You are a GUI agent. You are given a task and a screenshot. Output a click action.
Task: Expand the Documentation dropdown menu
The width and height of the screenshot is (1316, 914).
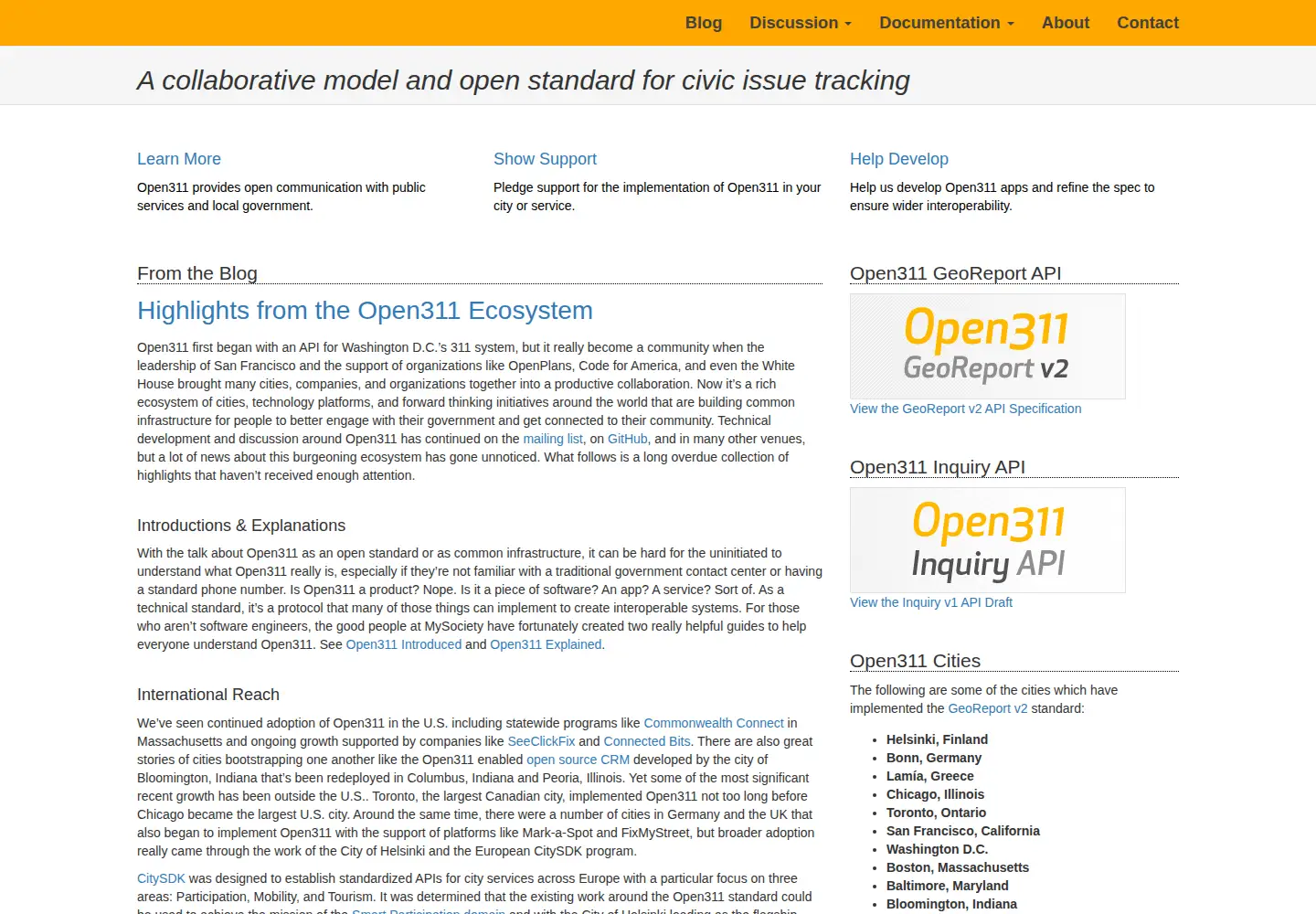[x=947, y=23]
